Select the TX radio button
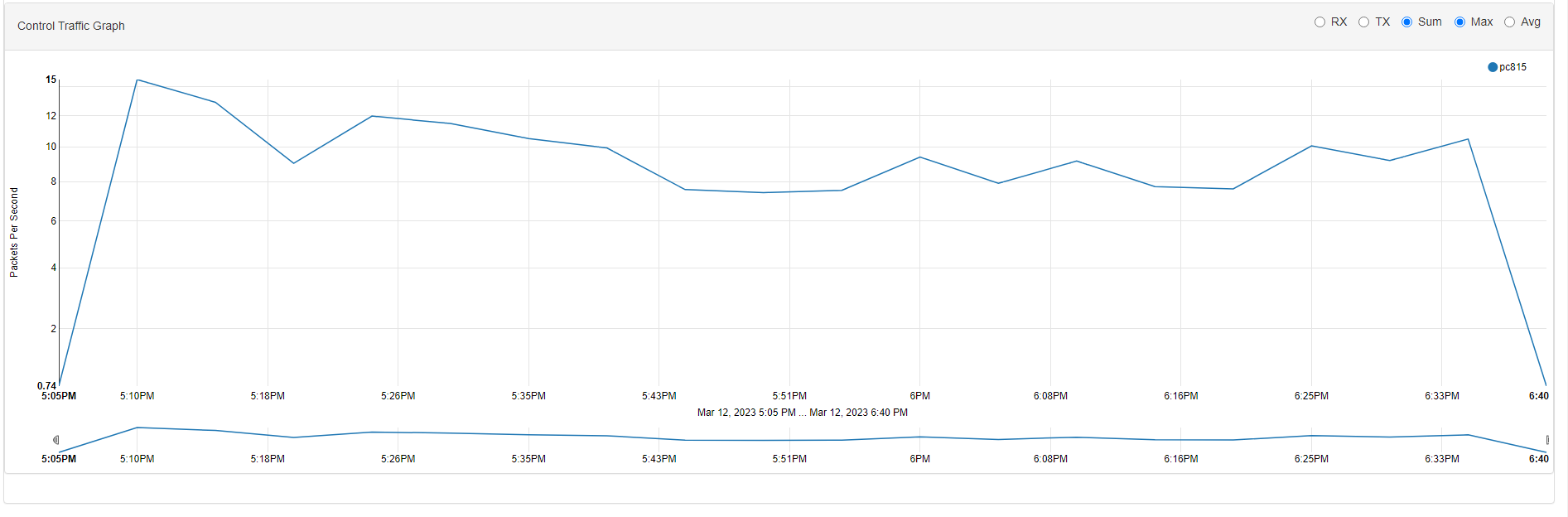The height and width of the screenshot is (517, 1568). click(1363, 22)
